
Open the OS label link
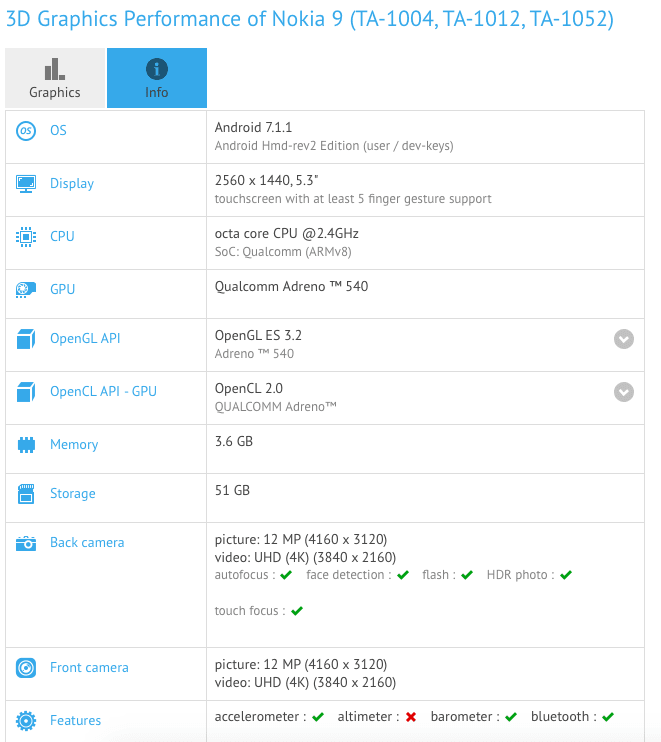58,131
